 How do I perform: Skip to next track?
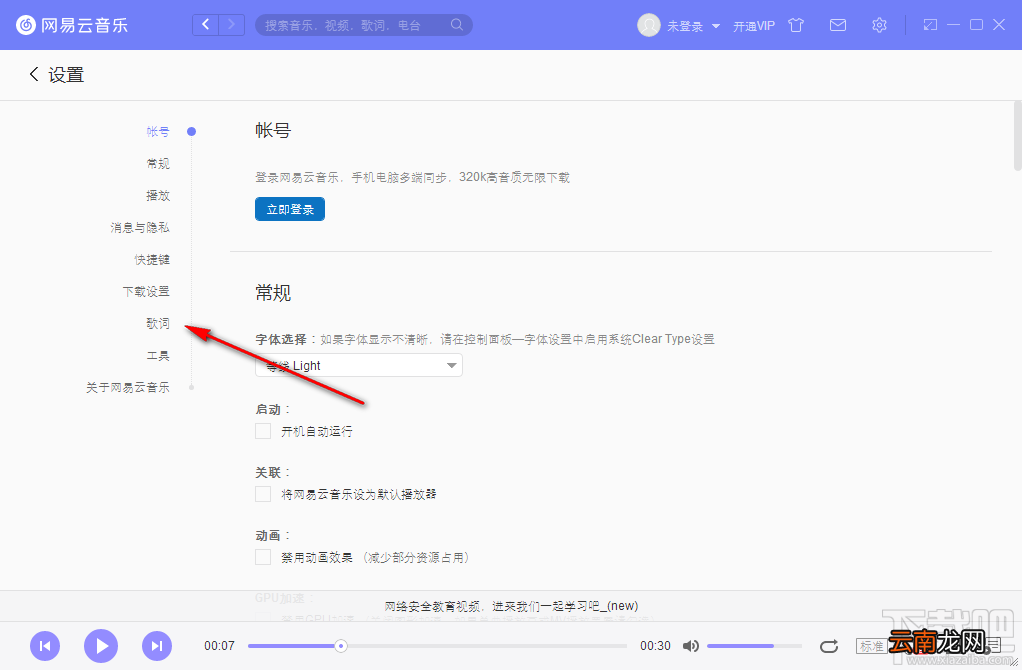point(157,646)
